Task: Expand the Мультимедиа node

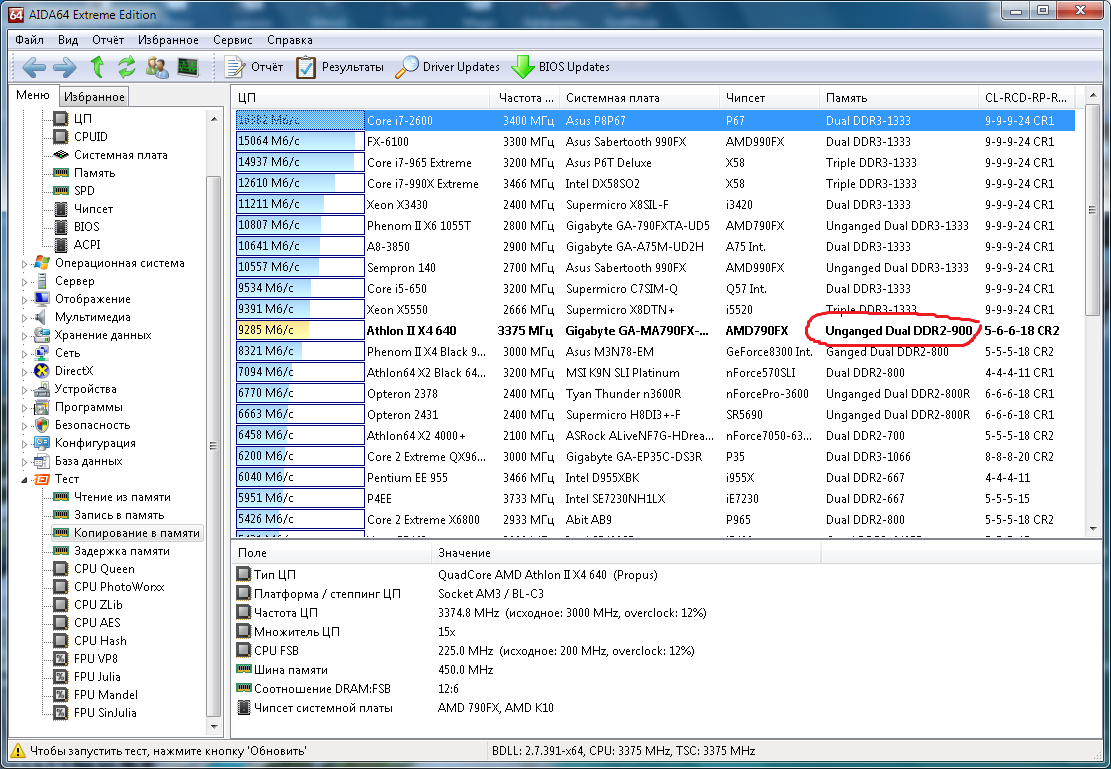Action: click(24, 318)
